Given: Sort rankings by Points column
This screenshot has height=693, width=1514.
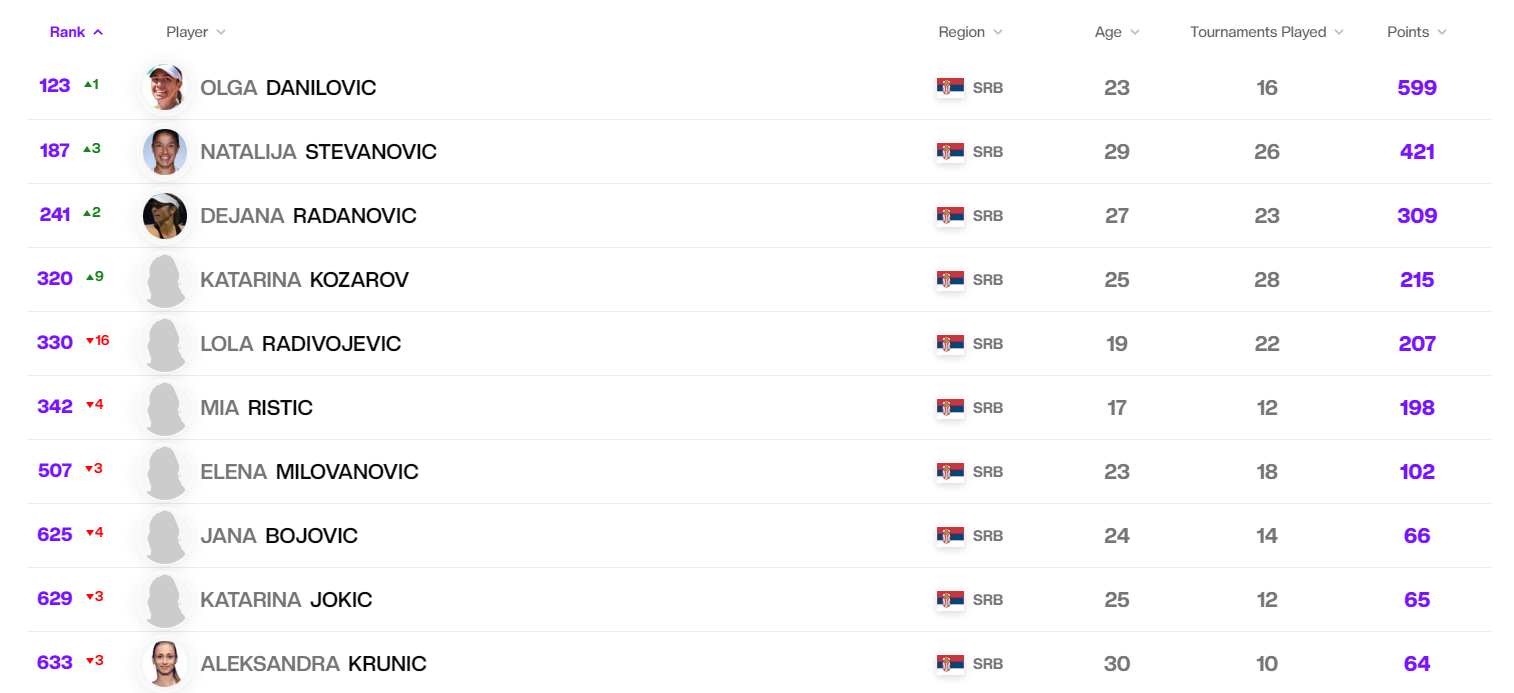Looking at the screenshot, I should (x=1416, y=32).
